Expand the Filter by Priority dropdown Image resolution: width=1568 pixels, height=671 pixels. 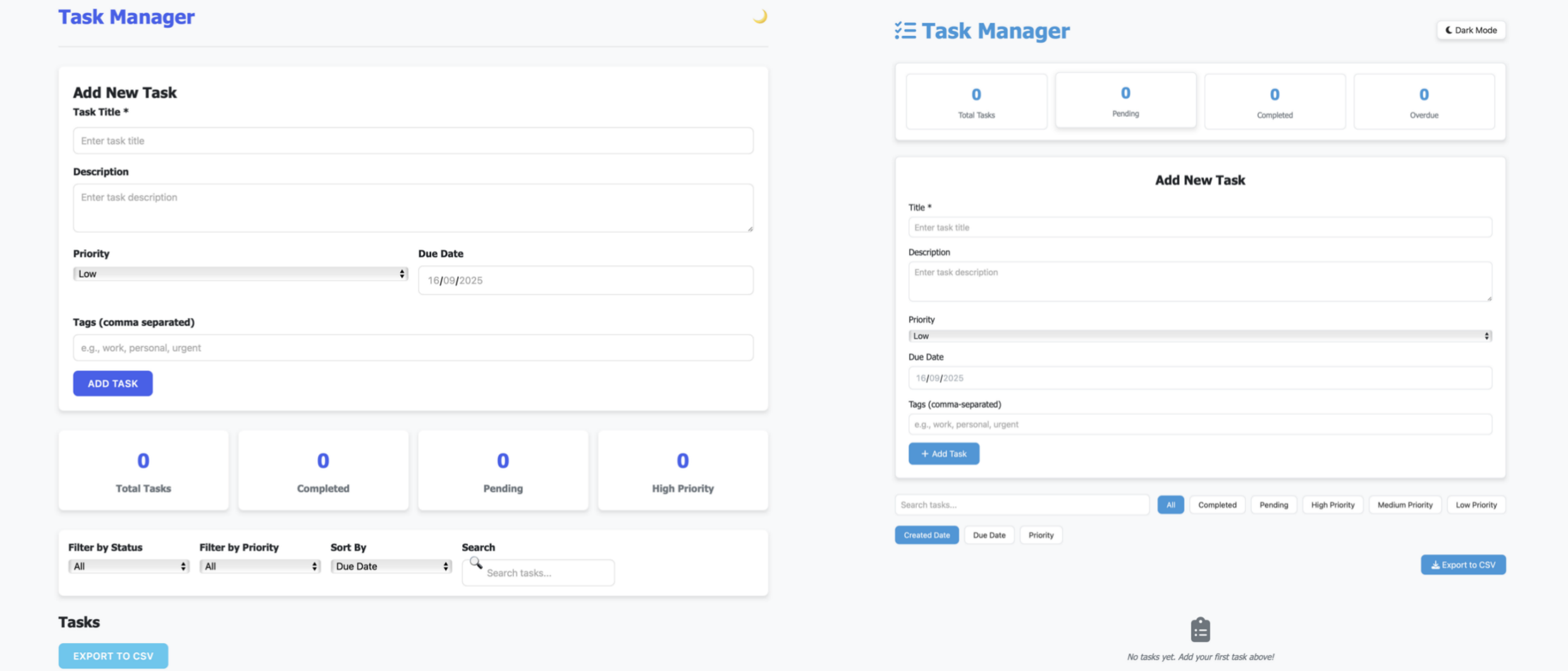click(x=260, y=566)
